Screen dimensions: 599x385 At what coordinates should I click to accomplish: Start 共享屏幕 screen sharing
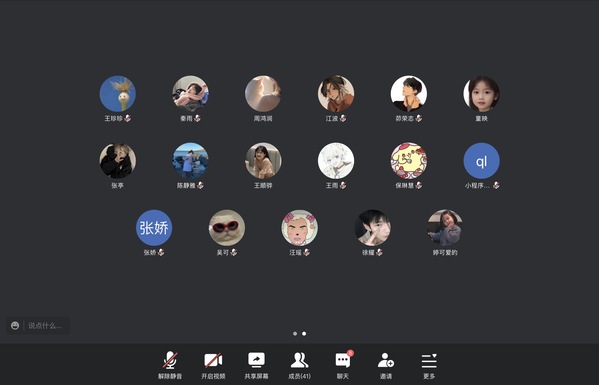256,365
